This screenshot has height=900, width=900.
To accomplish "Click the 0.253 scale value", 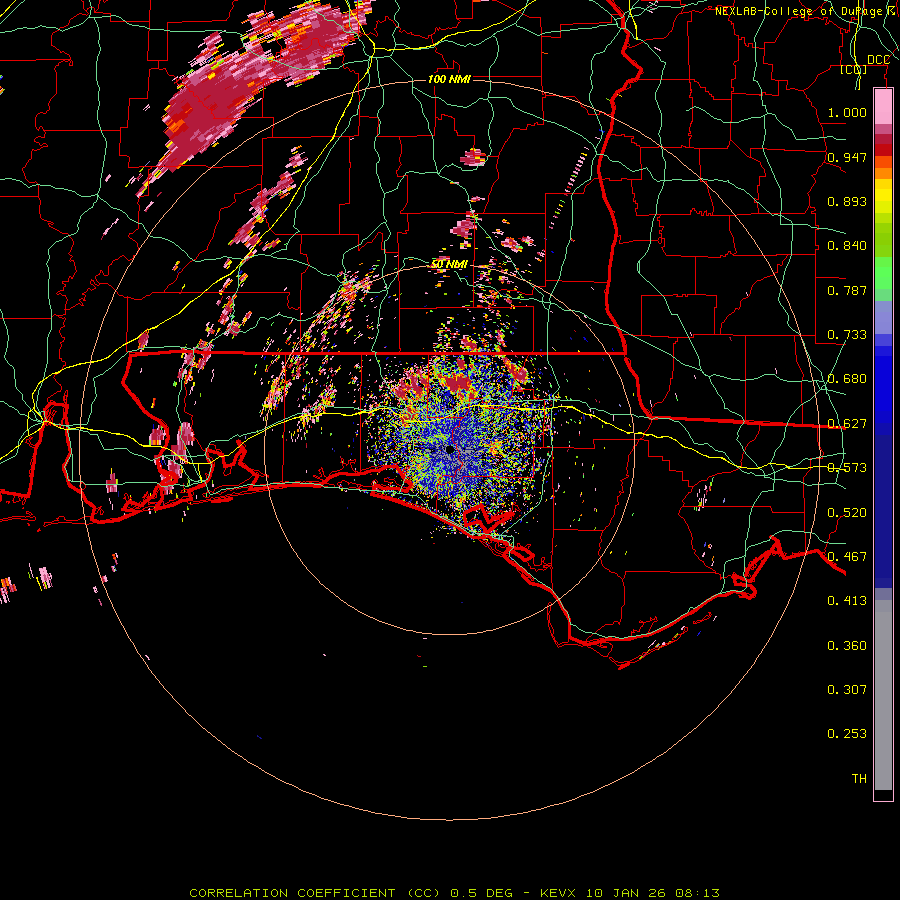I will 847,734.
